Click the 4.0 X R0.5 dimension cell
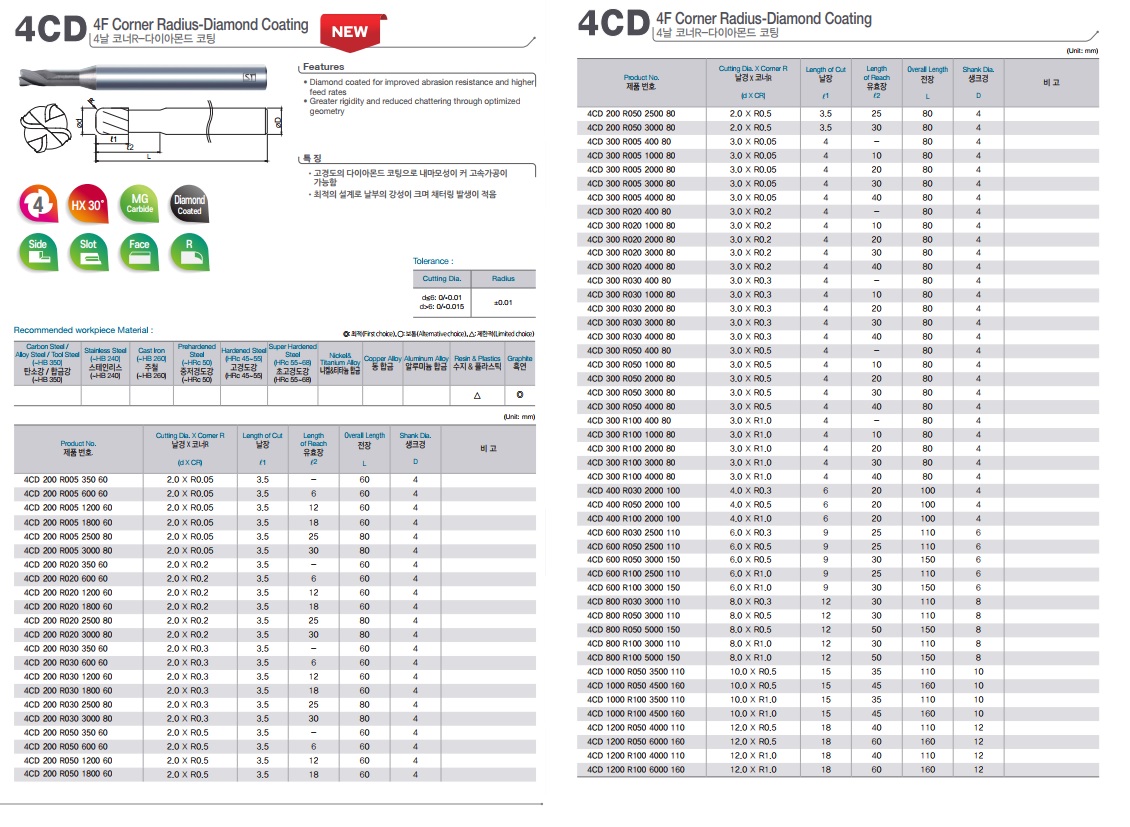Image resolution: width=1130 pixels, height=827 pixels. [x=753, y=504]
